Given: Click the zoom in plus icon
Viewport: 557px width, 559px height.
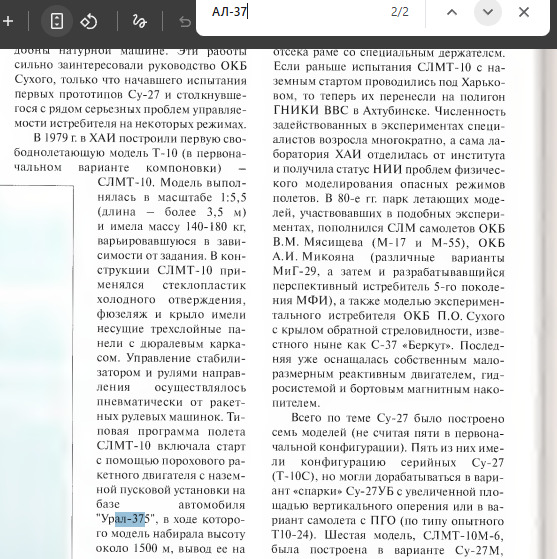Looking at the screenshot, I should (x=8, y=21).
